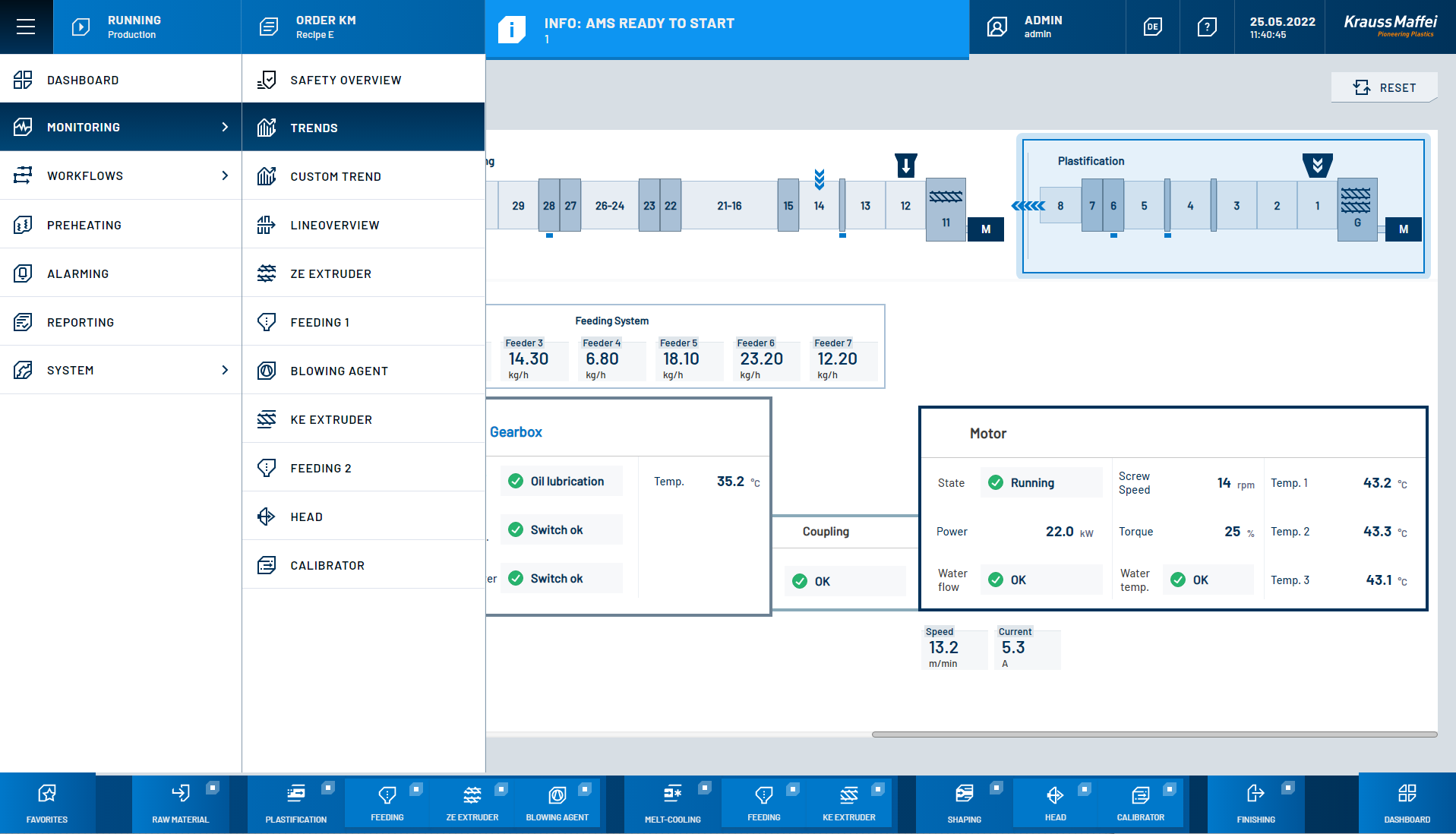Open the hamburger main menu
Screen dimensions: 1456x834
coord(26,27)
